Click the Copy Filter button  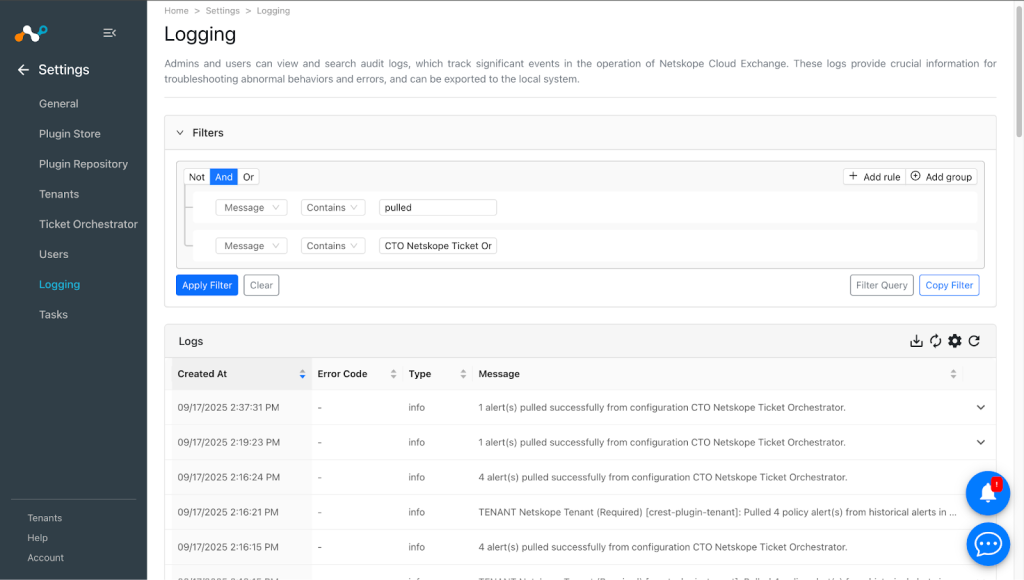pyautogui.click(x=949, y=285)
